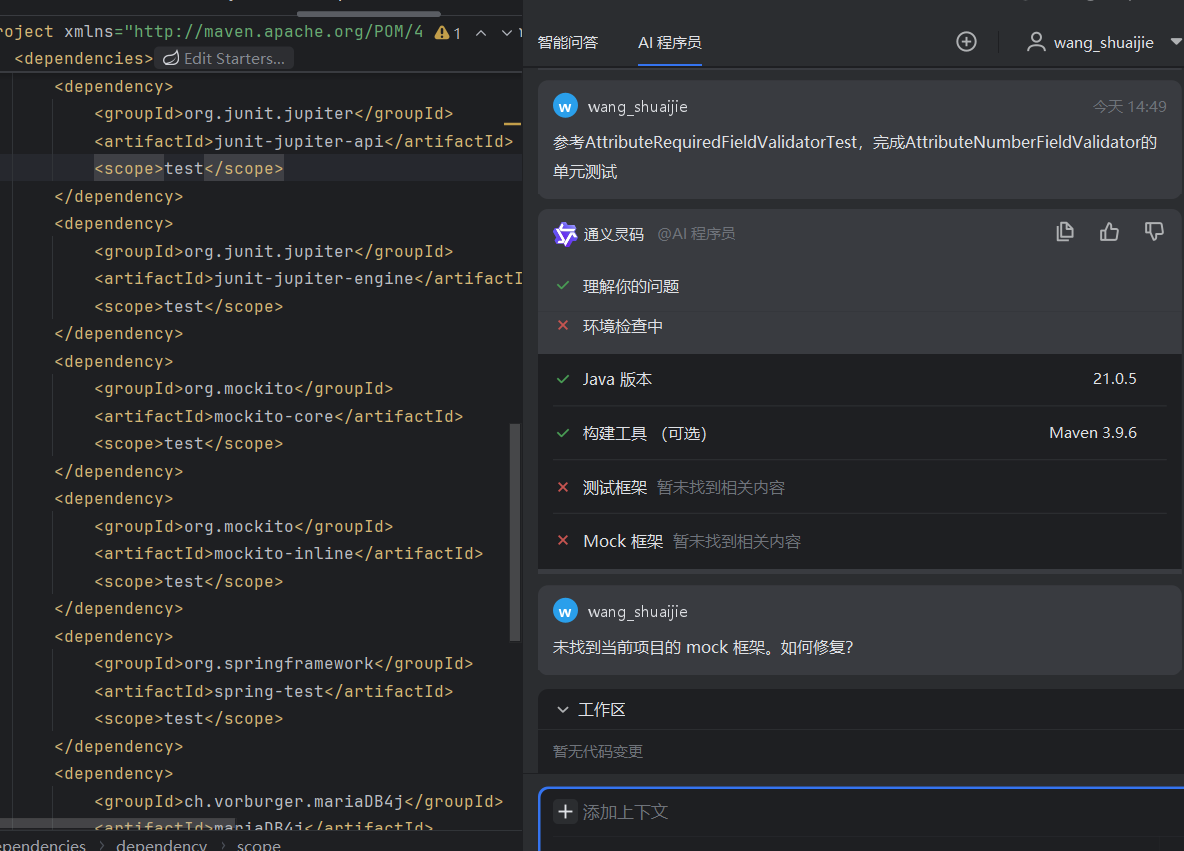Copy the 通义灵码 response
The image size is (1184, 851).
(x=1065, y=232)
